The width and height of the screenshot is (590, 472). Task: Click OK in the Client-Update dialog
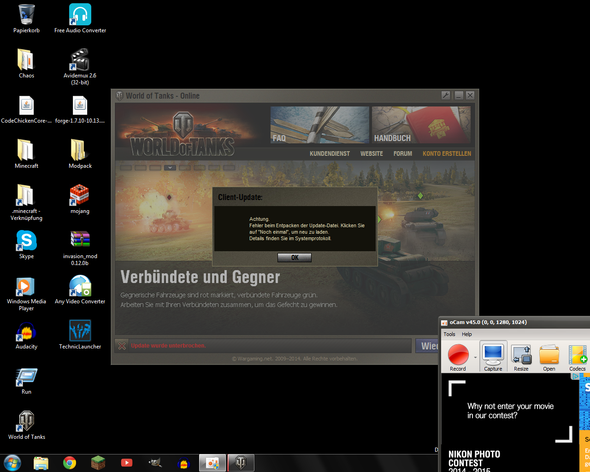[294, 257]
